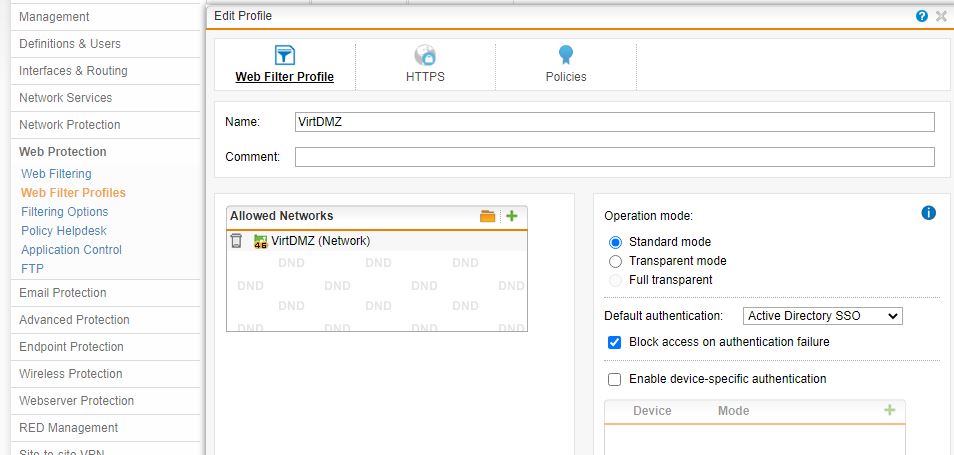The width and height of the screenshot is (954, 455).
Task: Click the VirtDMZ network object icon
Action: pyautogui.click(x=260, y=241)
